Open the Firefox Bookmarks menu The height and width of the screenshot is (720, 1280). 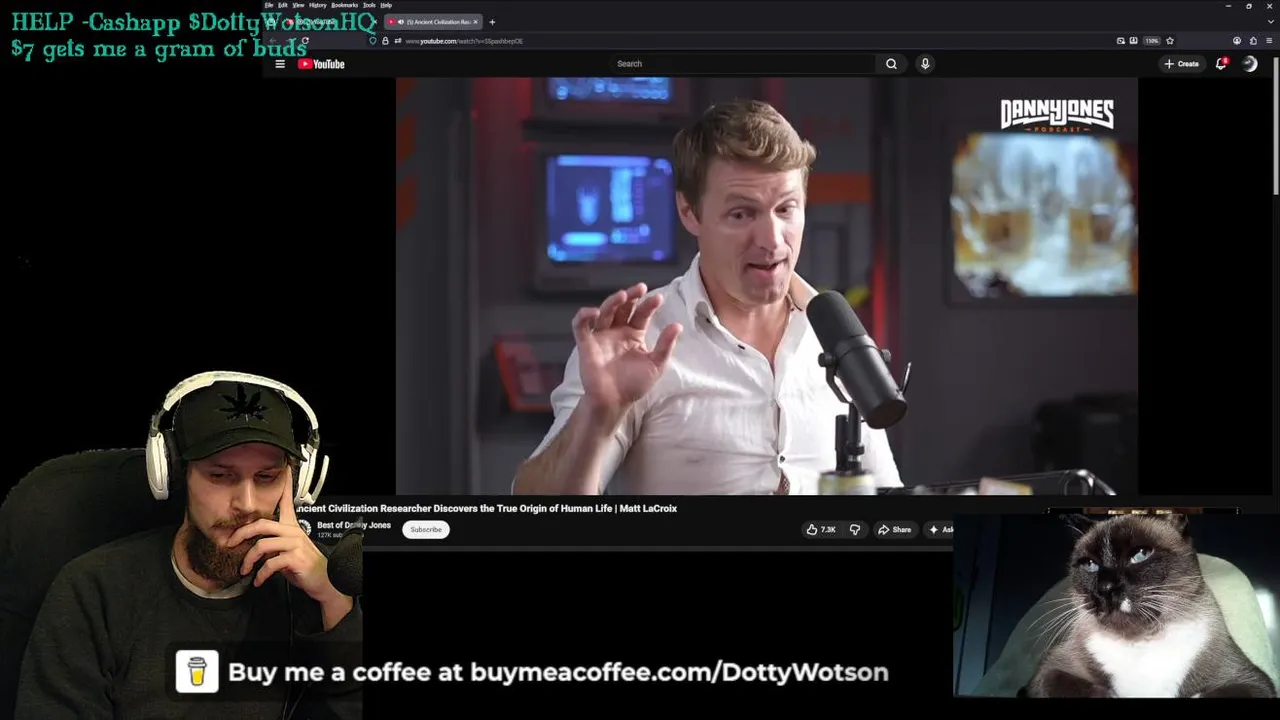pyautogui.click(x=345, y=5)
